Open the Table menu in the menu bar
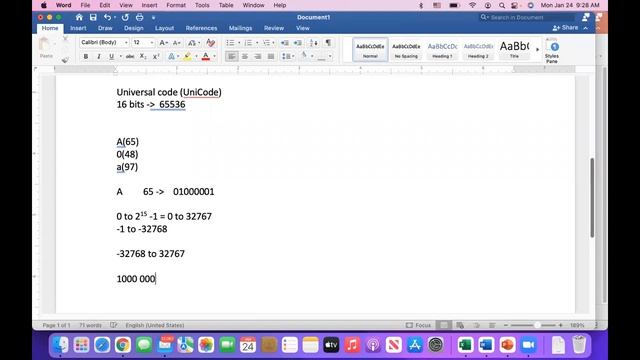 (x=226, y=5)
